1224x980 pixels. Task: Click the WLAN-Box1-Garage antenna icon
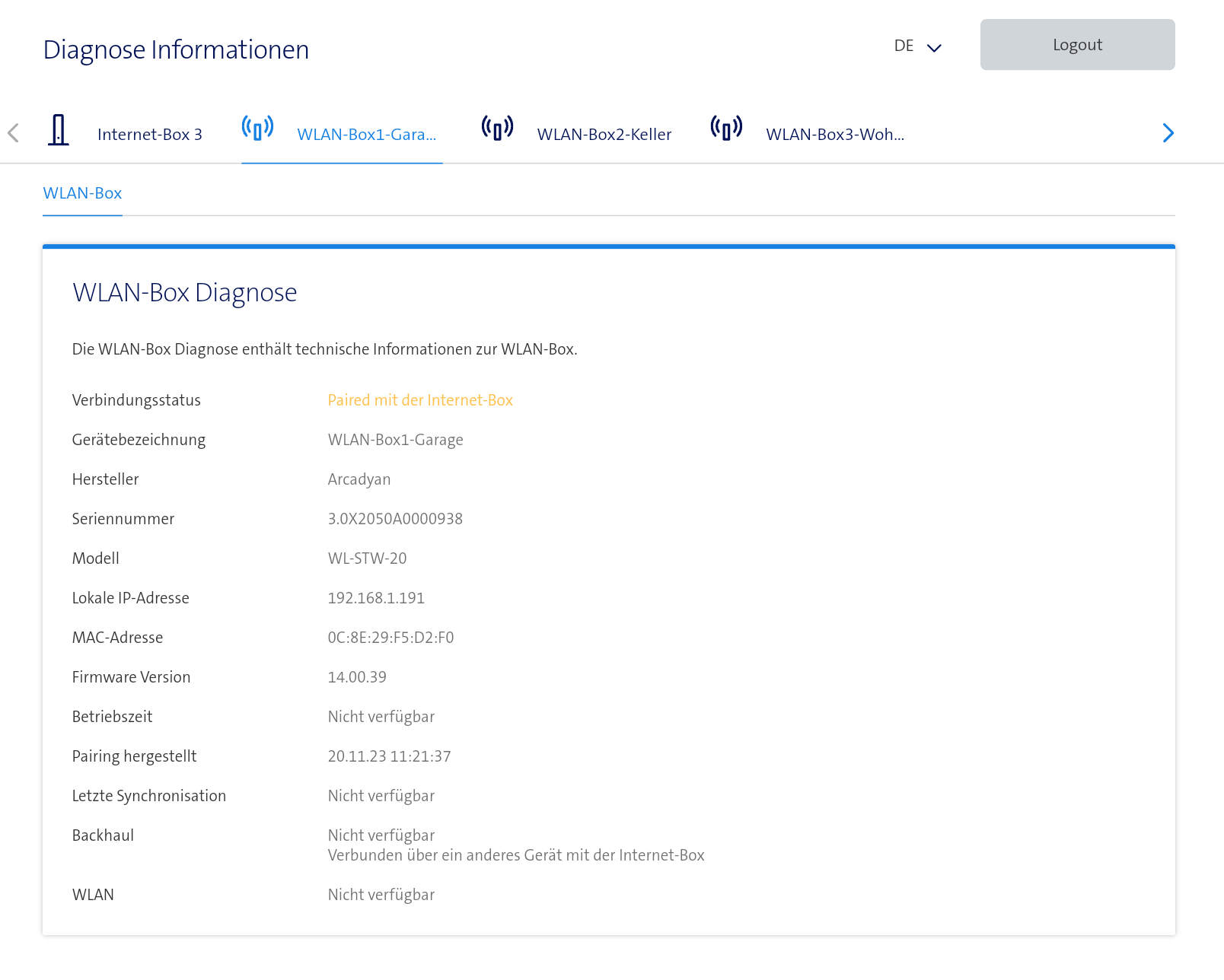[257, 129]
